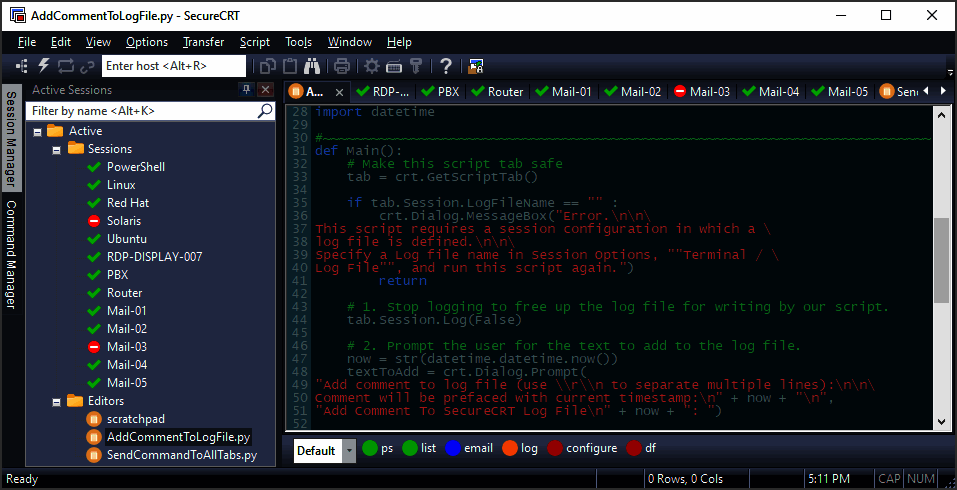
Task: Click the Filter by name field
Action: [143, 110]
